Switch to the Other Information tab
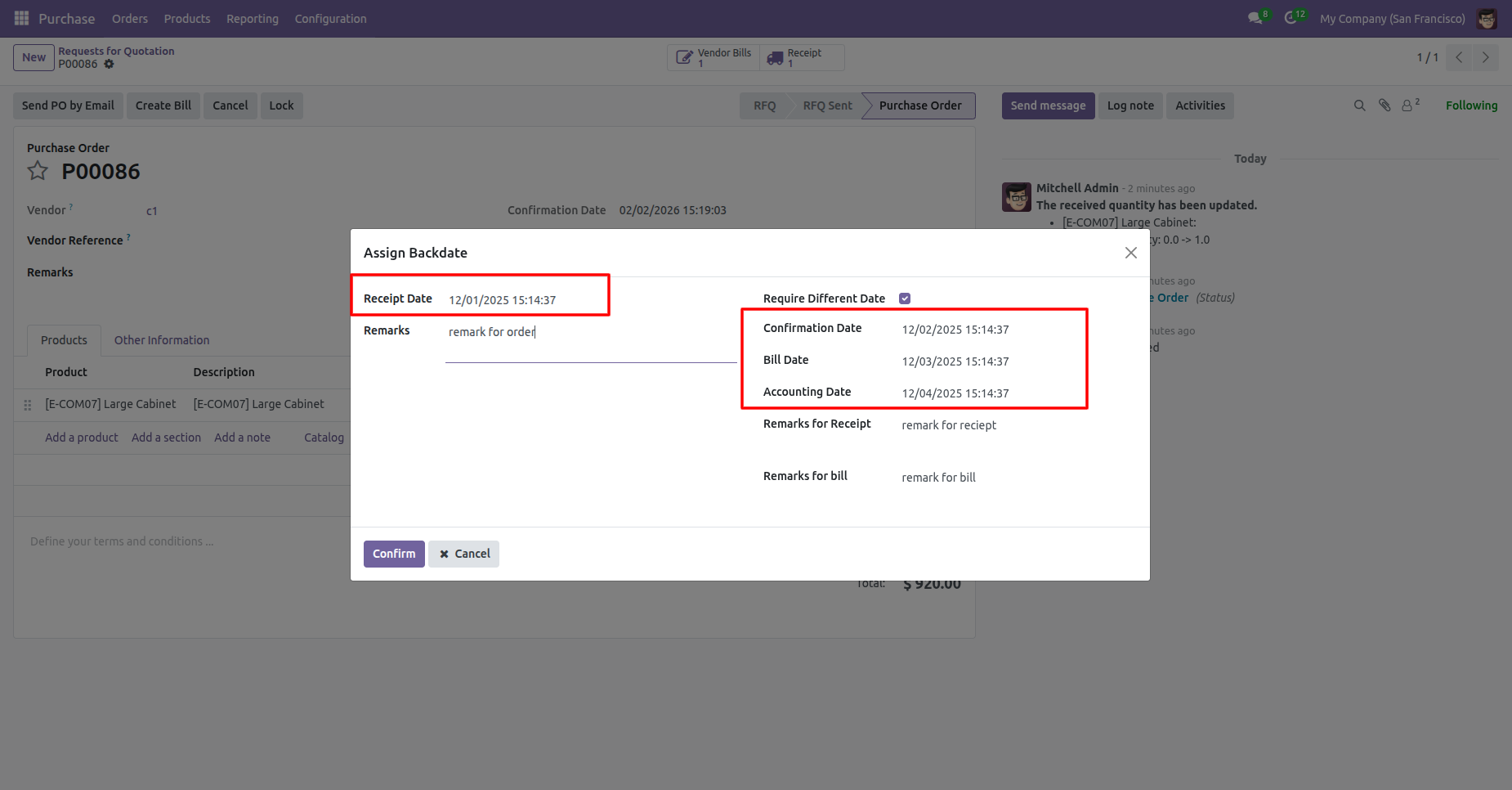 (x=162, y=340)
